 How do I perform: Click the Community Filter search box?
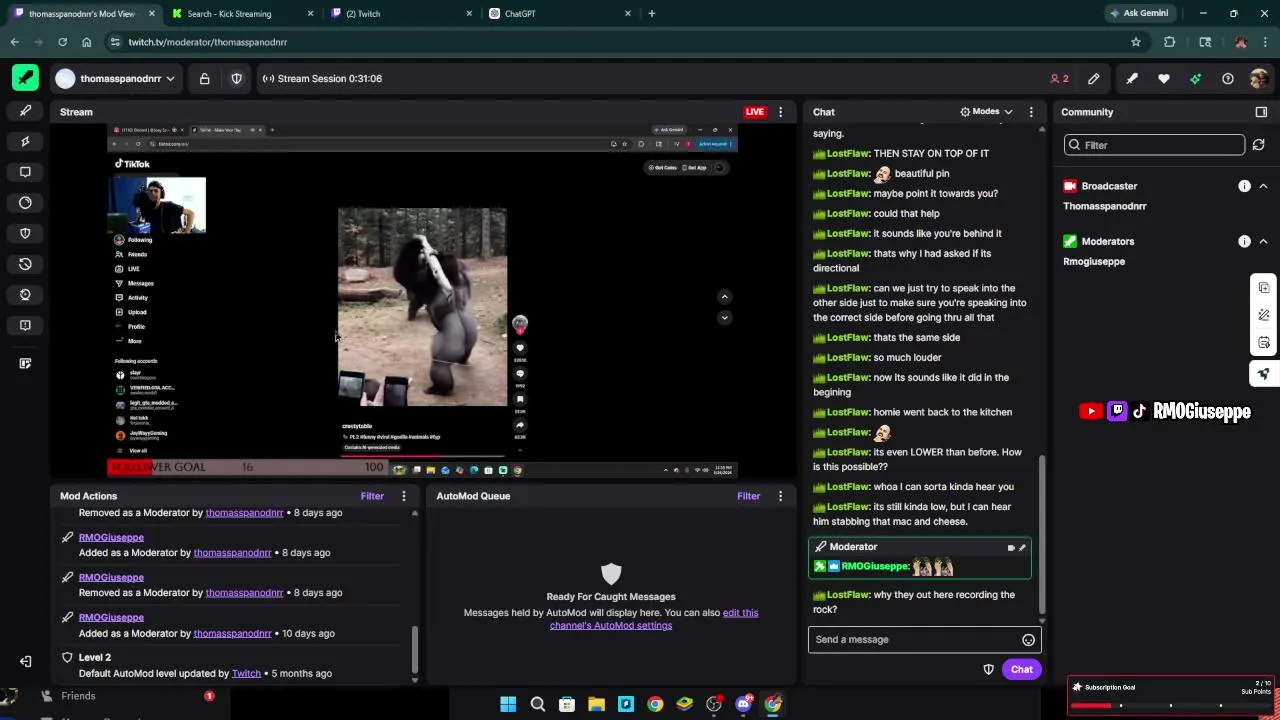(x=1154, y=145)
